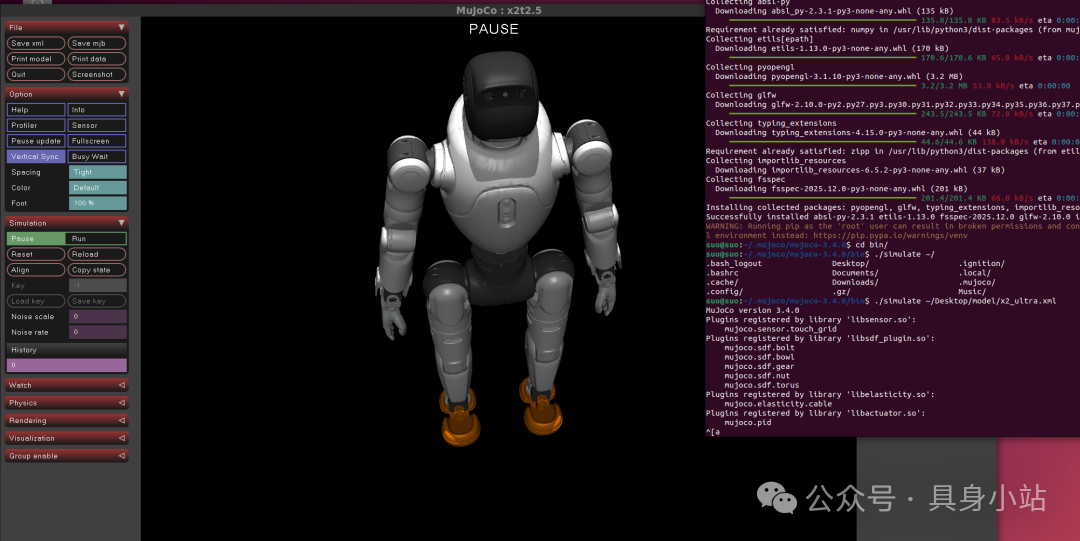
Task: Toggle the Sensor option
Action: 96,125
